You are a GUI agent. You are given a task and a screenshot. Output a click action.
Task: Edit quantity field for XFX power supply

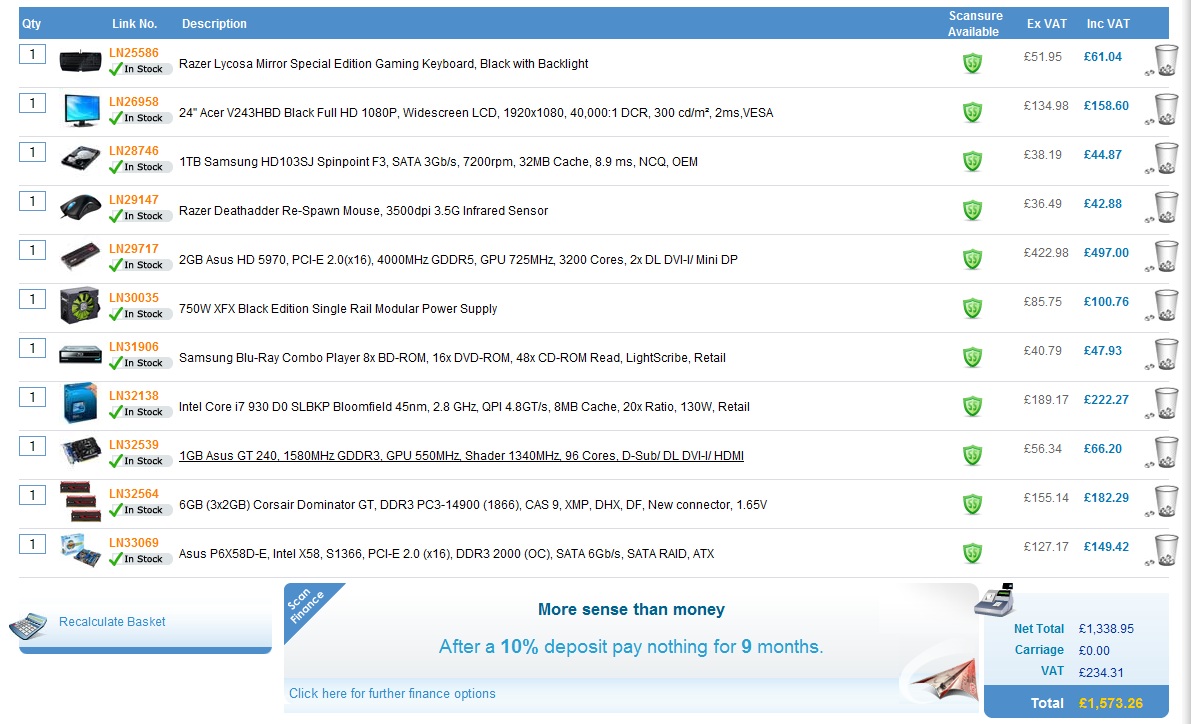32,299
